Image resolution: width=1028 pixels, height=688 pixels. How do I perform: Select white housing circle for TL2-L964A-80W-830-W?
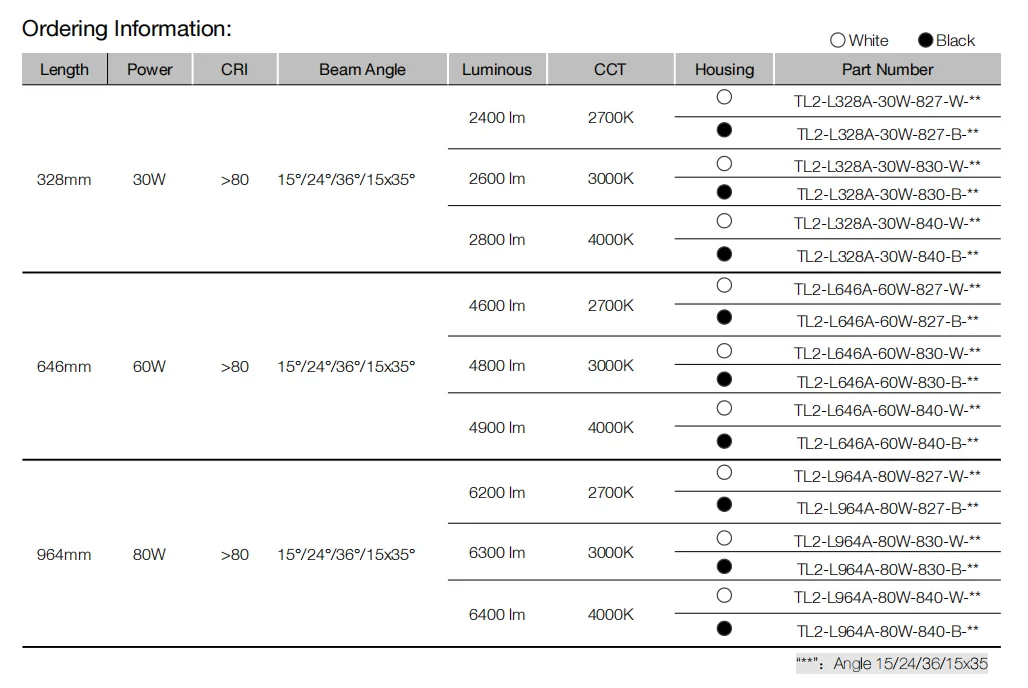pyautogui.click(x=725, y=538)
